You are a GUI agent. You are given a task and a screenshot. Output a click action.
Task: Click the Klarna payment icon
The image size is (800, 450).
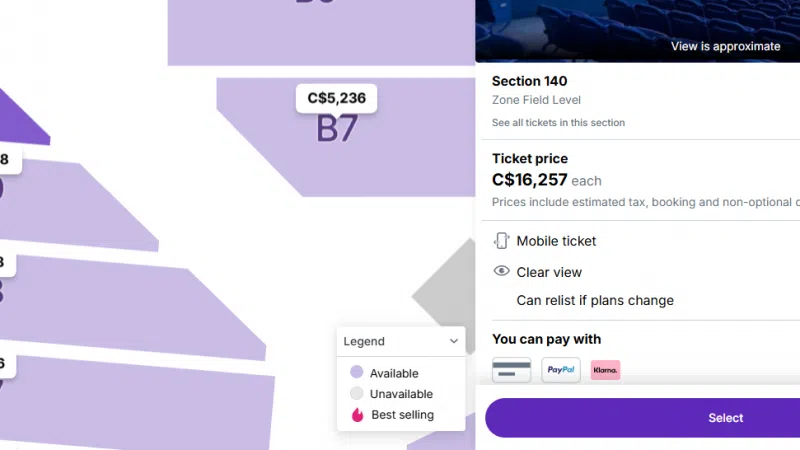(x=605, y=370)
